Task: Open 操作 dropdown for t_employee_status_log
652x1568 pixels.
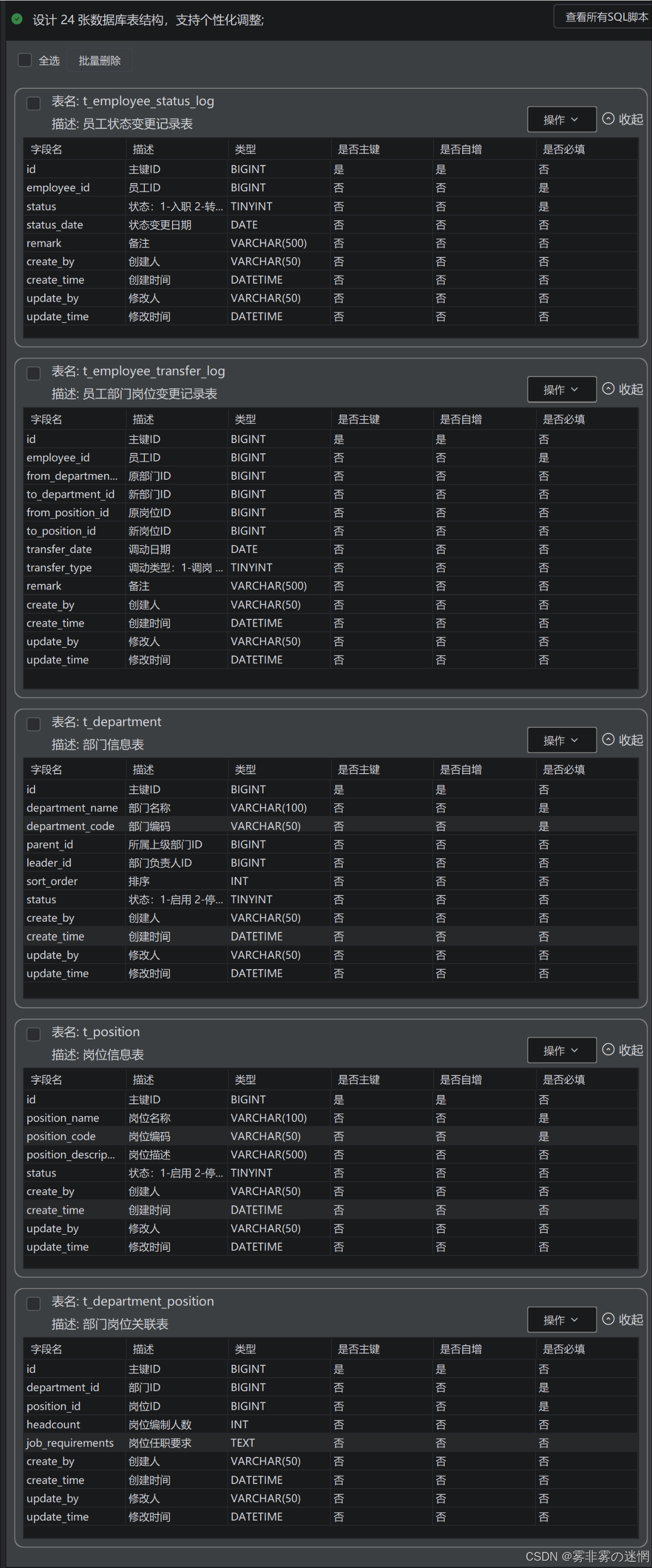Action: click(x=561, y=119)
